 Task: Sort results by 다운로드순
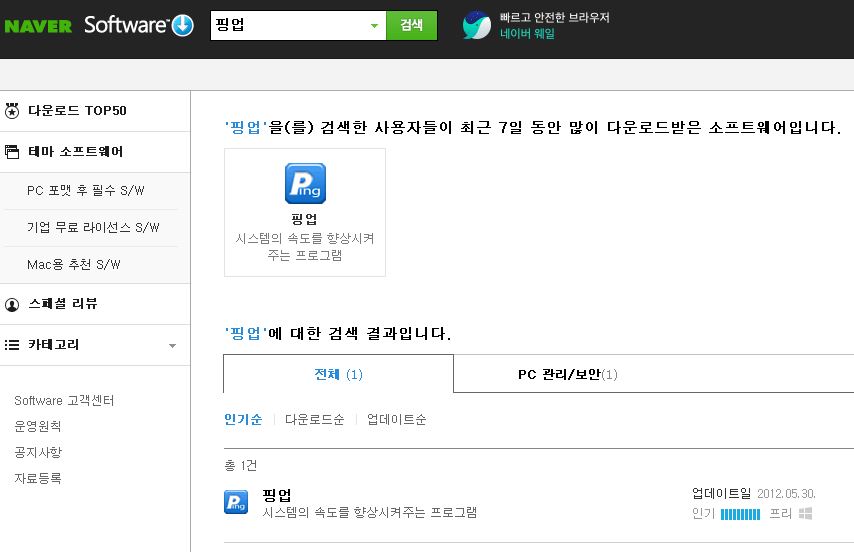pos(314,419)
